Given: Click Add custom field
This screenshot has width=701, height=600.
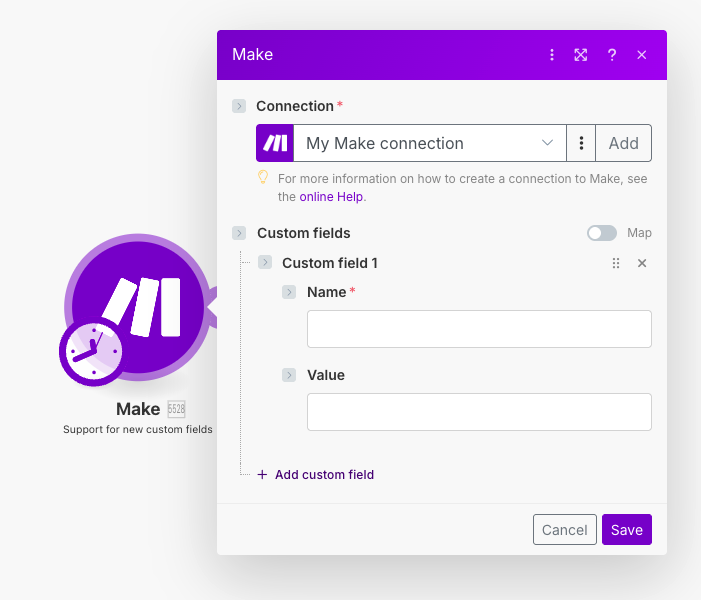Looking at the screenshot, I should [x=316, y=475].
